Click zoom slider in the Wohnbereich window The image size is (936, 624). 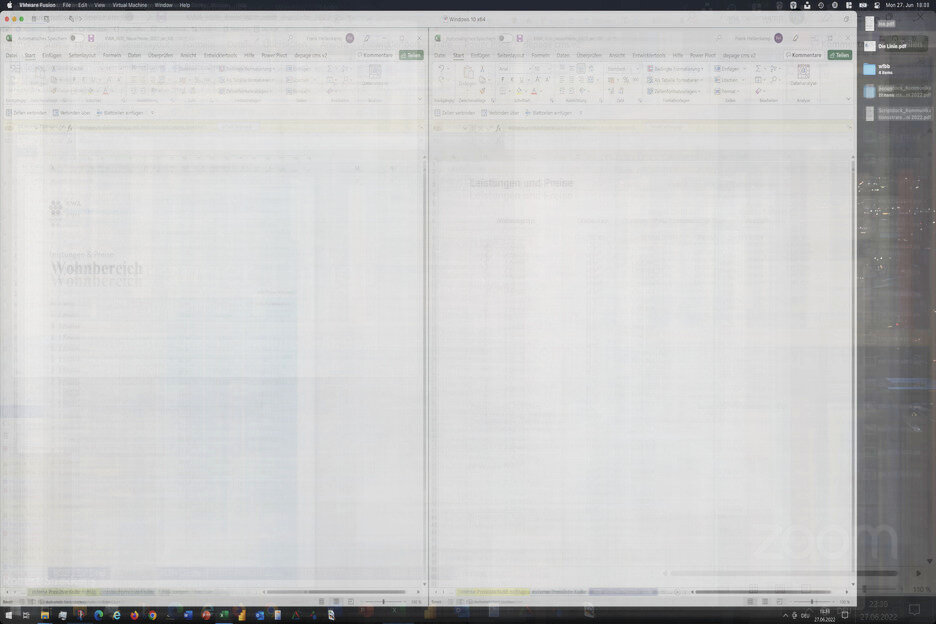click(383, 602)
